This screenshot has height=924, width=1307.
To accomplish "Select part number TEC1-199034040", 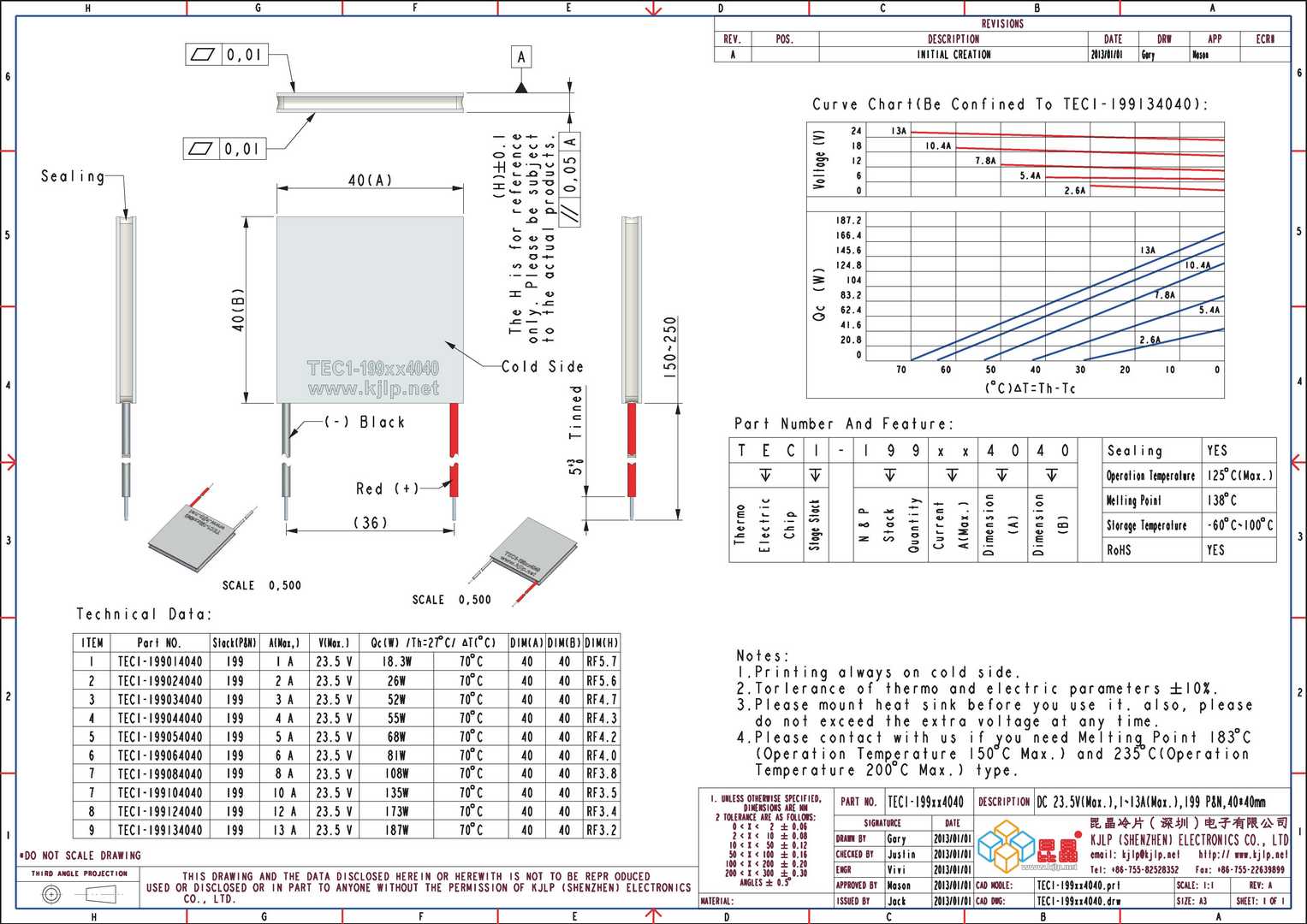I will pyautogui.click(x=160, y=700).
